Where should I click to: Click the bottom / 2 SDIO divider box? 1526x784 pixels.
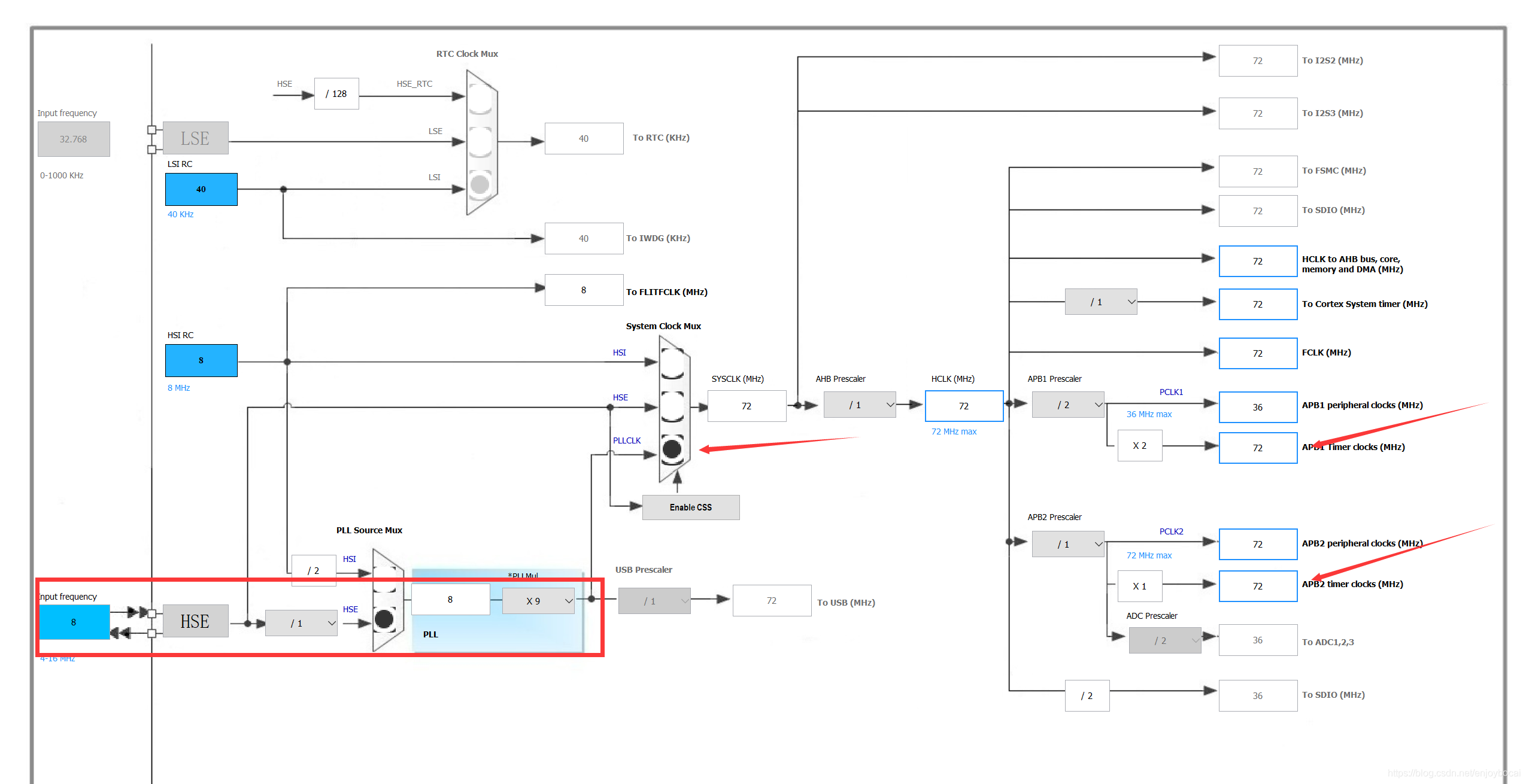click(1087, 696)
